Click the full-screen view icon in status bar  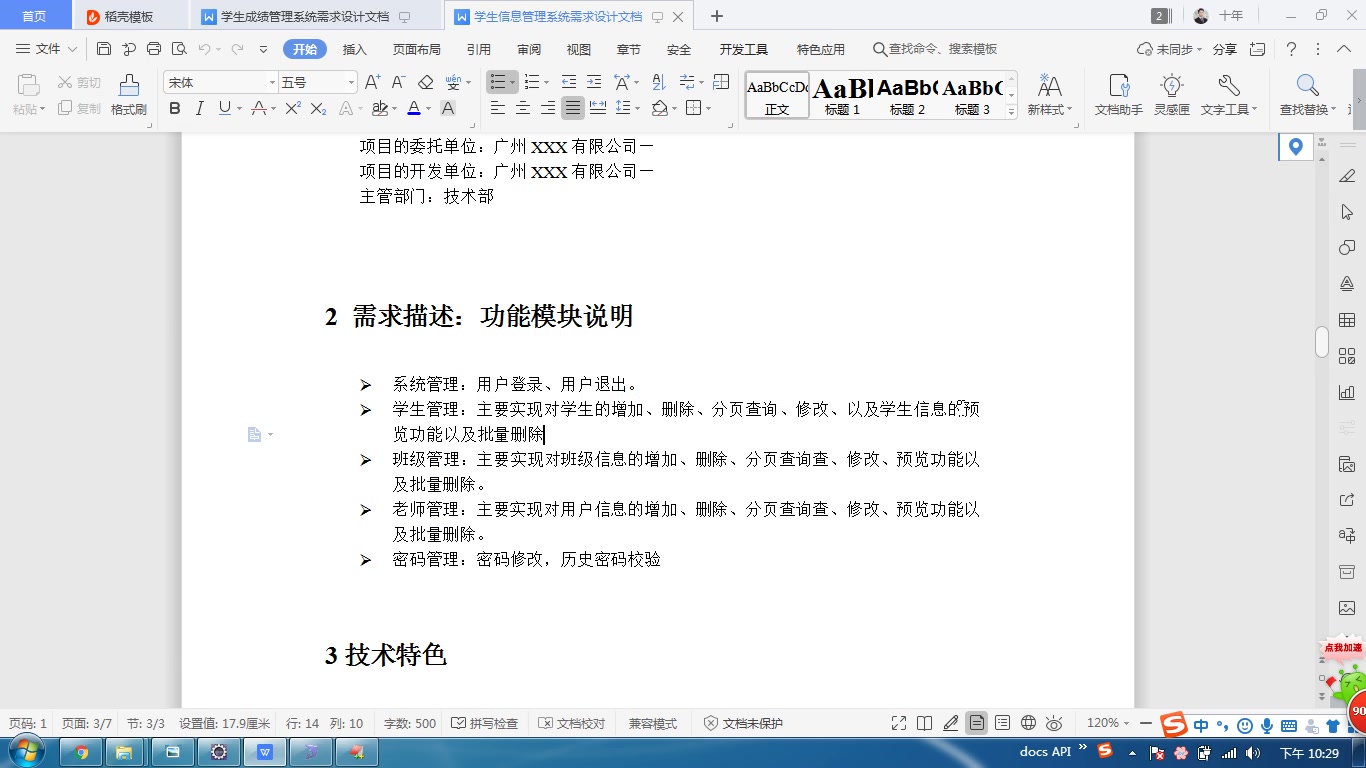pyautogui.click(x=898, y=722)
